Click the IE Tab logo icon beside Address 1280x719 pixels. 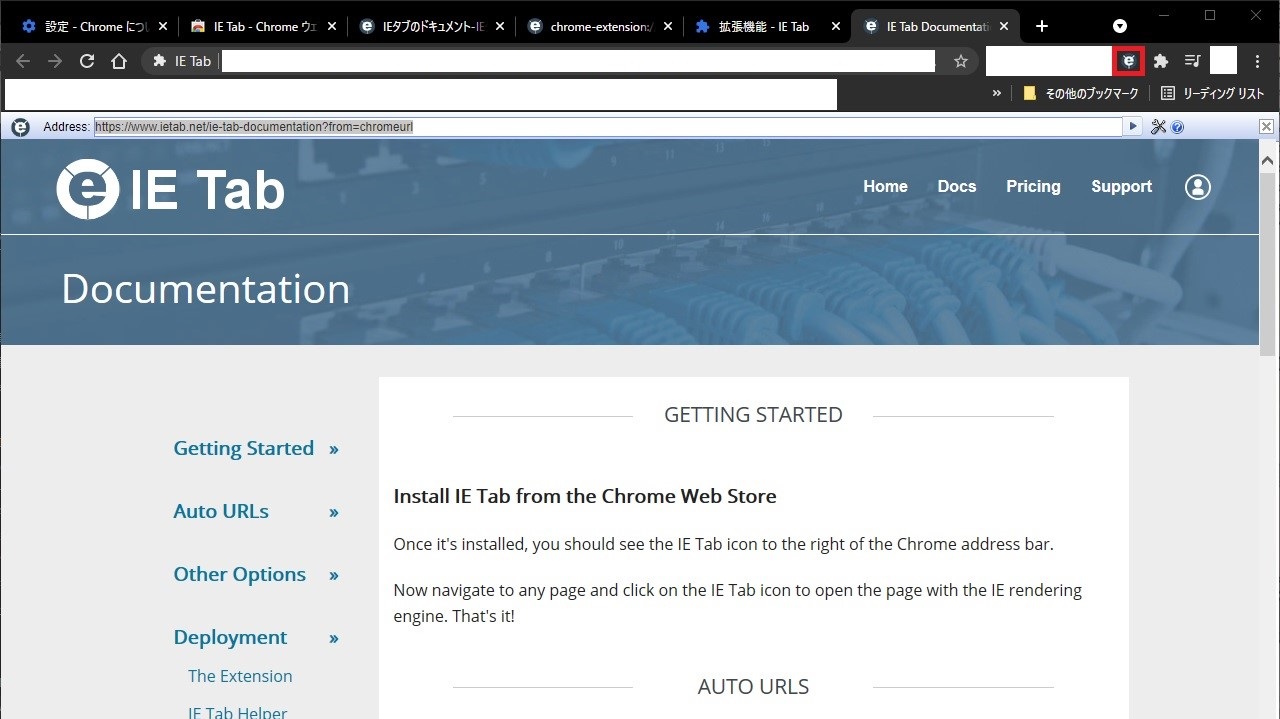click(20, 127)
